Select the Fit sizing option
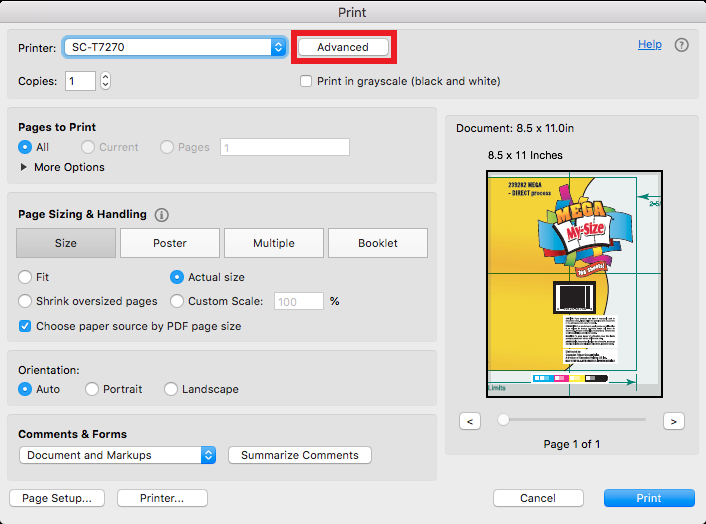Image resolution: width=706 pixels, height=524 pixels. [25, 277]
